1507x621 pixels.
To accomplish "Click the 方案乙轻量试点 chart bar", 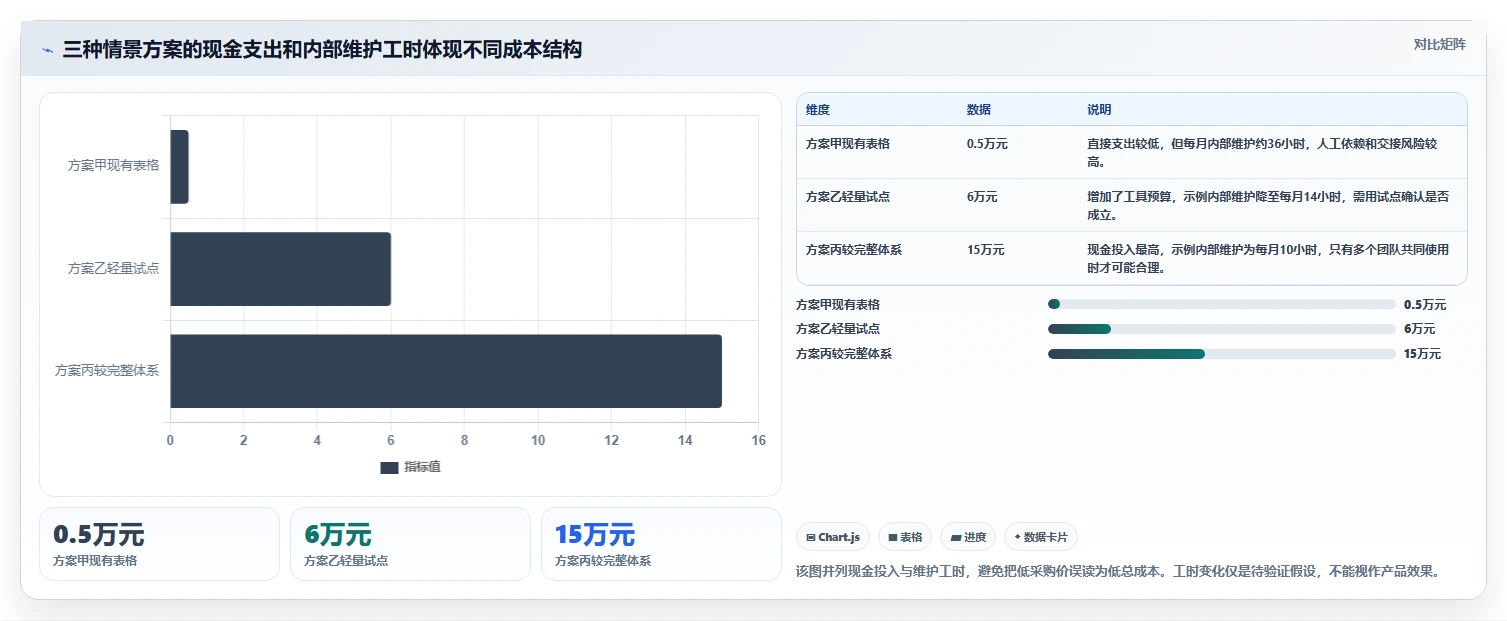I will [x=280, y=269].
